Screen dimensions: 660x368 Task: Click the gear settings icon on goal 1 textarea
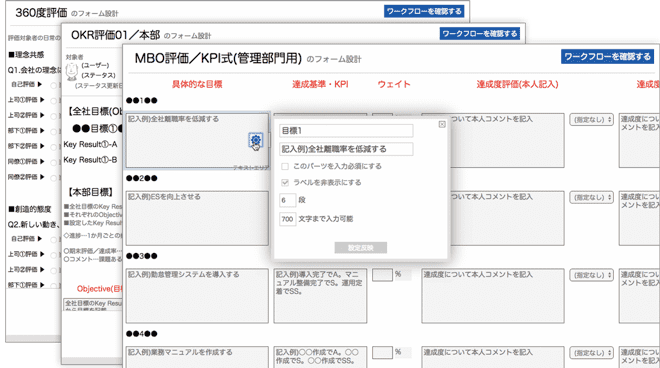255,140
